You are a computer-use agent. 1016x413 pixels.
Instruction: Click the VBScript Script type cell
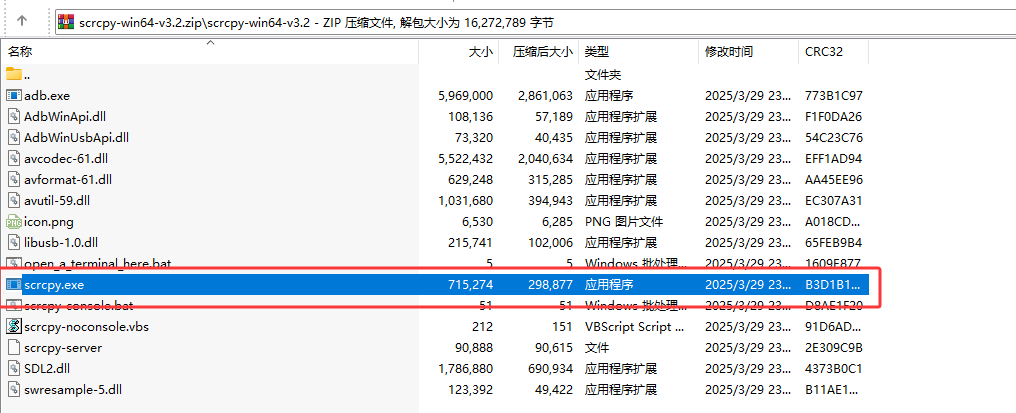(x=635, y=326)
